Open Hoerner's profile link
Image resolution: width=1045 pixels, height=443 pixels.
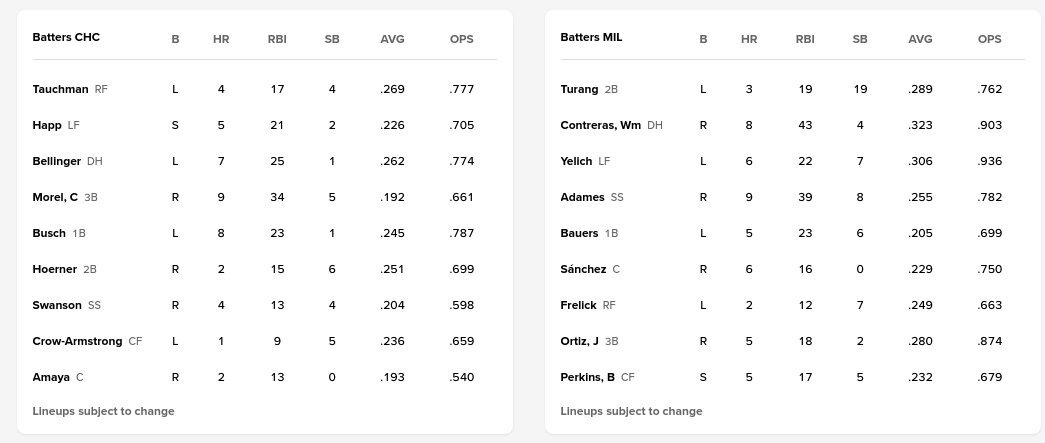coord(54,269)
